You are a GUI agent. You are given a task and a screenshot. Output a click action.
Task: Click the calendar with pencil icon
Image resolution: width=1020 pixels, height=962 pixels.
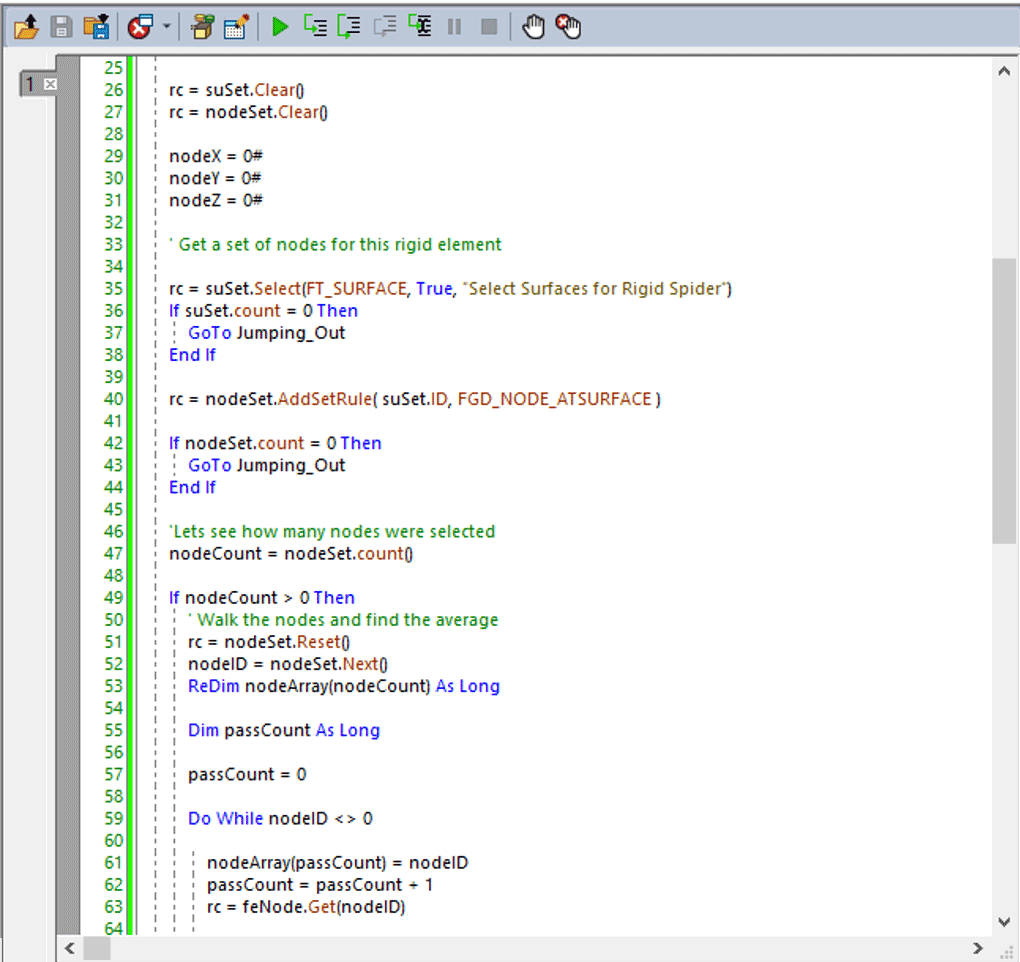pyautogui.click(x=236, y=27)
